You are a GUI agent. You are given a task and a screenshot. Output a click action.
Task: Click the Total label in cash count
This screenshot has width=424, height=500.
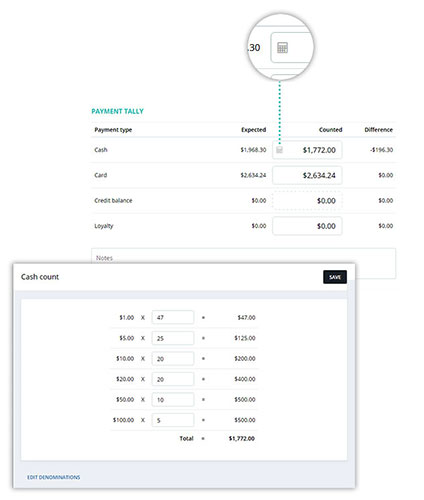(186, 438)
